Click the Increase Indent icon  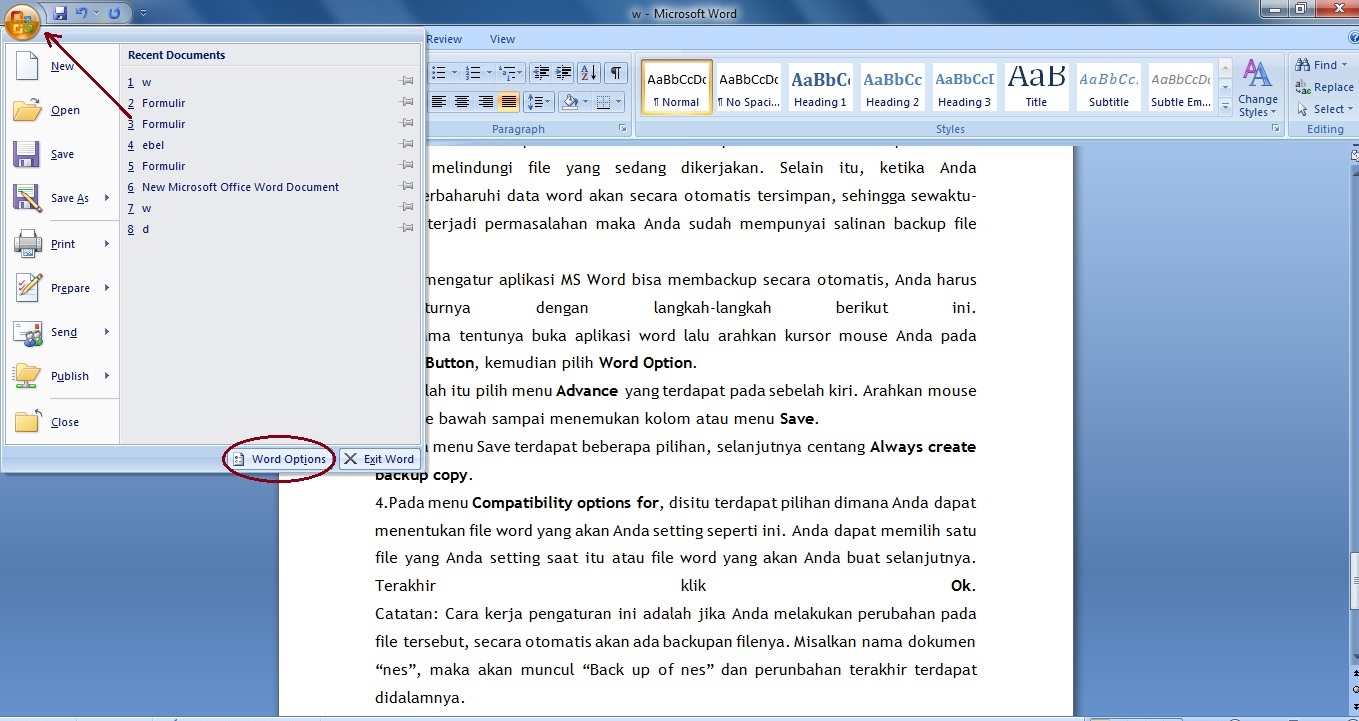click(x=564, y=72)
